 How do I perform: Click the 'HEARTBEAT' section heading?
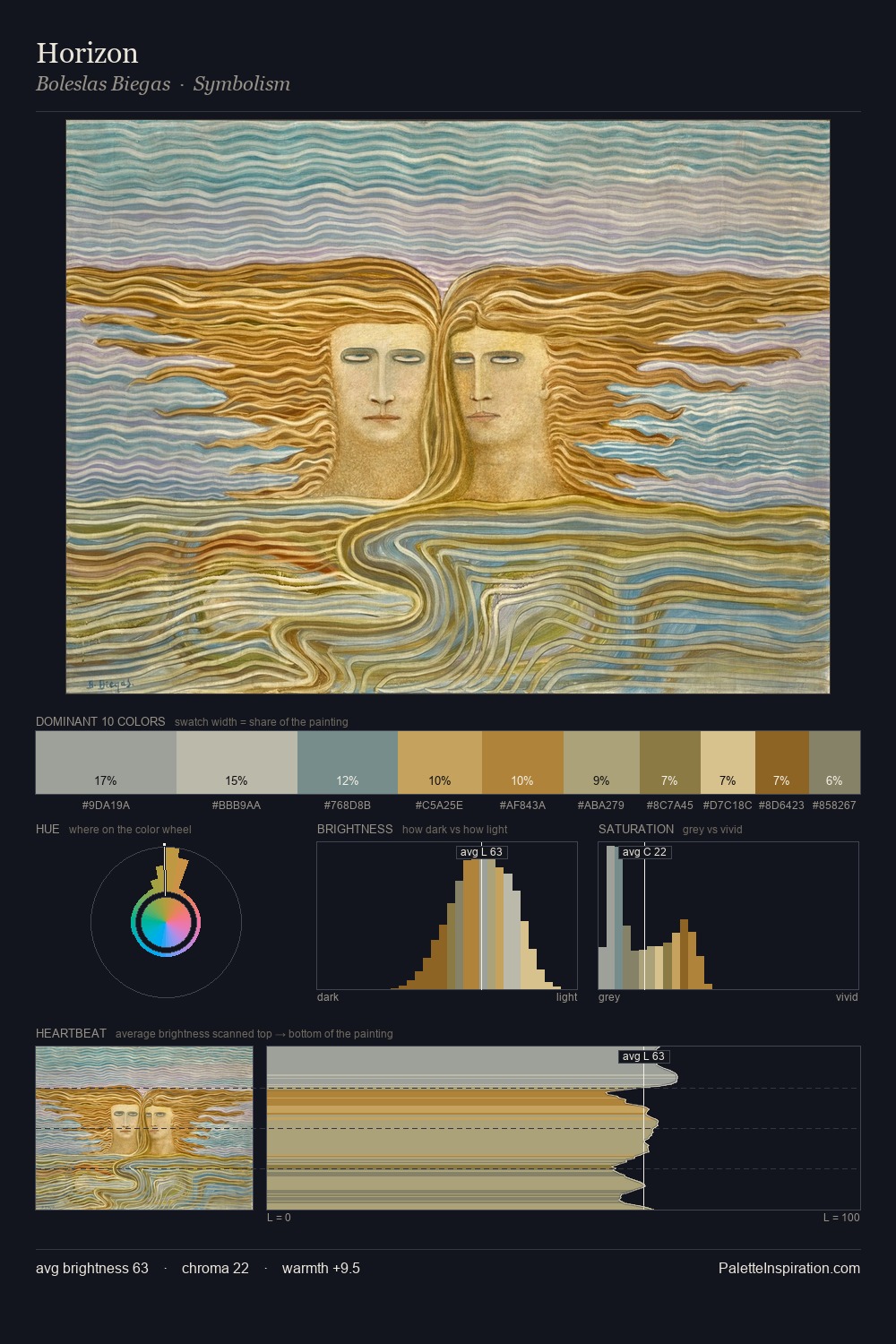pyautogui.click(x=71, y=1033)
